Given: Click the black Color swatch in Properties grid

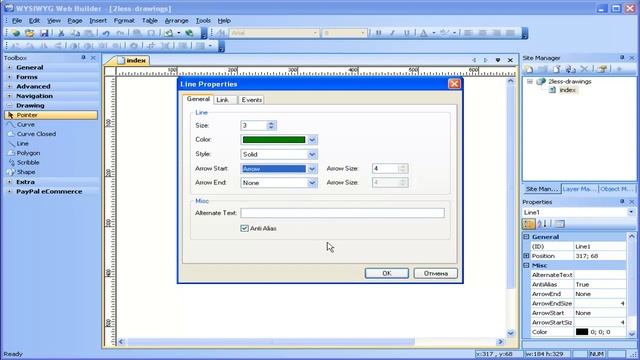Looking at the screenshot, I should [x=582, y=332].
